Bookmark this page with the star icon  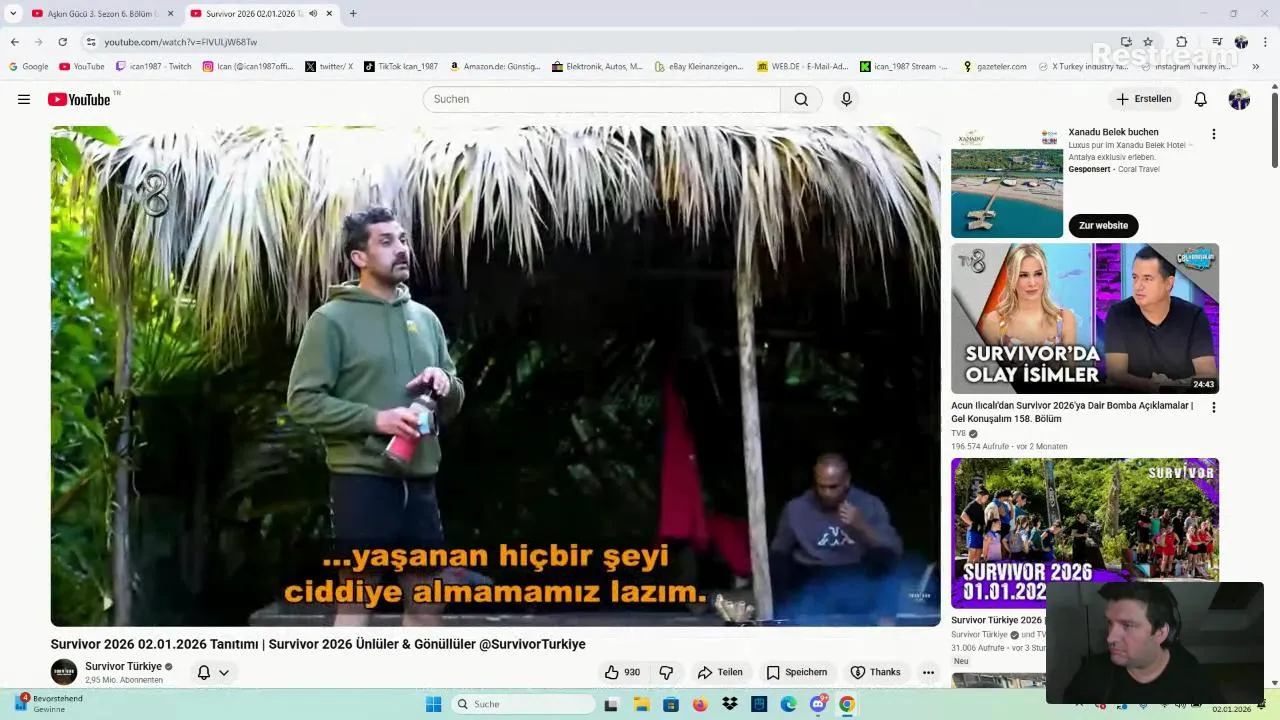pos(1148,42)
